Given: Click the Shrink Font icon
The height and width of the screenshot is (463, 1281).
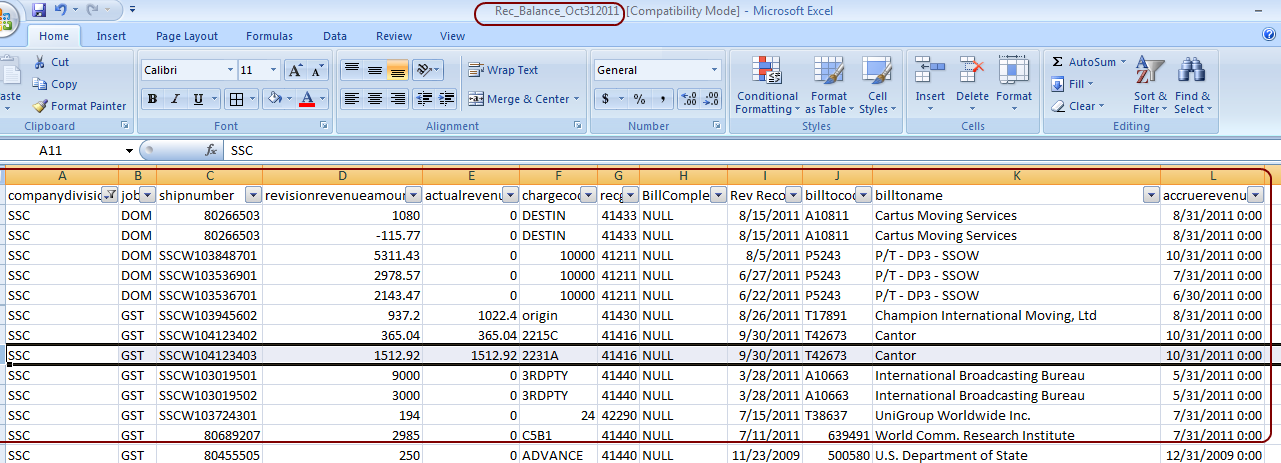Looking at the screenshot, I should pyautogui.click(x=318, y=70).
